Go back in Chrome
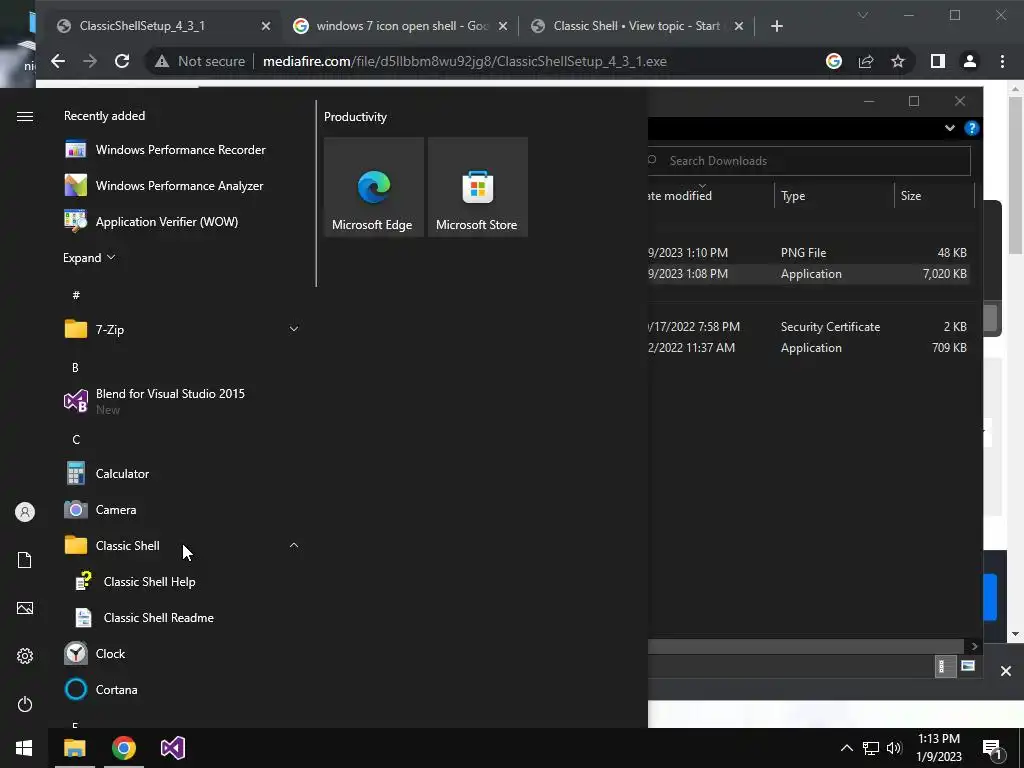The height and width of the screenshot is (768, 1024). point(58,61)
